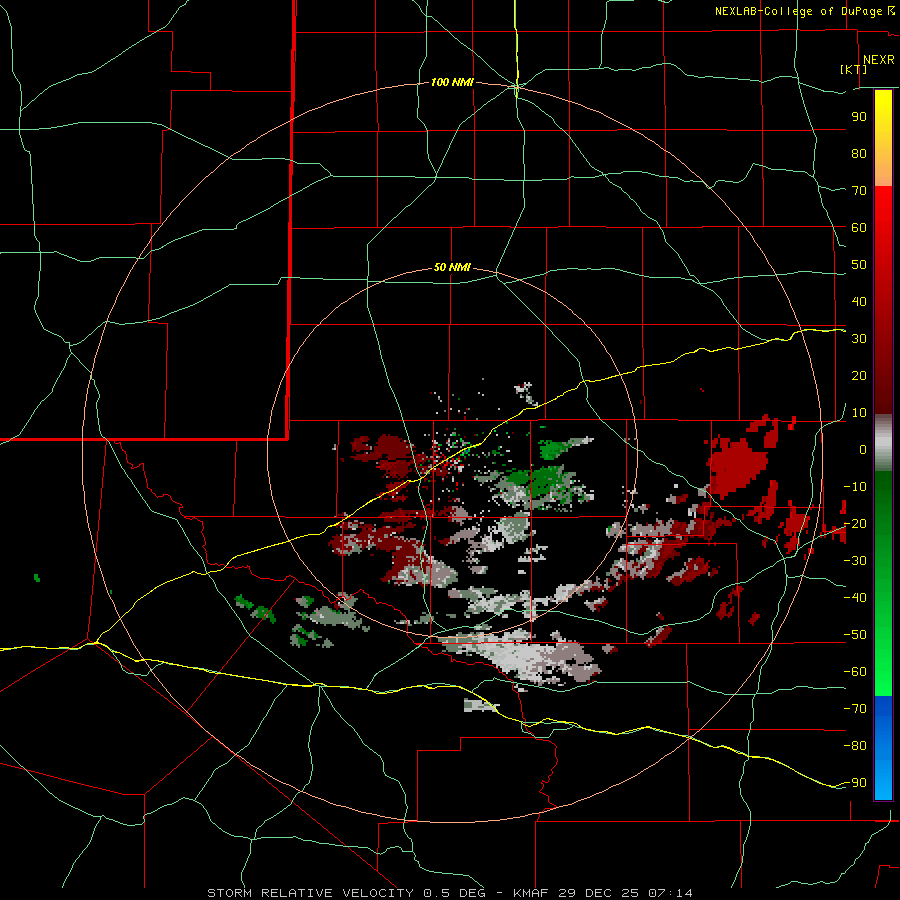900x900 pixels.
Task: Select the -20 scale value
Action: tap(855, 523)
